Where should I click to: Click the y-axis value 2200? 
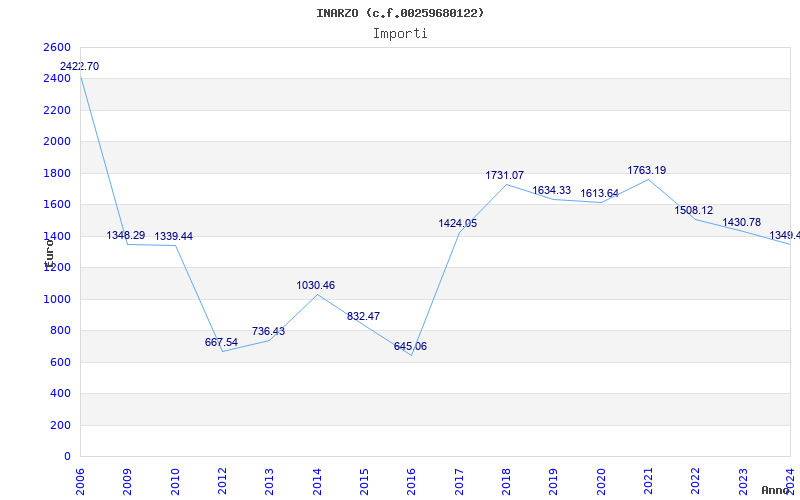point(57,110)
